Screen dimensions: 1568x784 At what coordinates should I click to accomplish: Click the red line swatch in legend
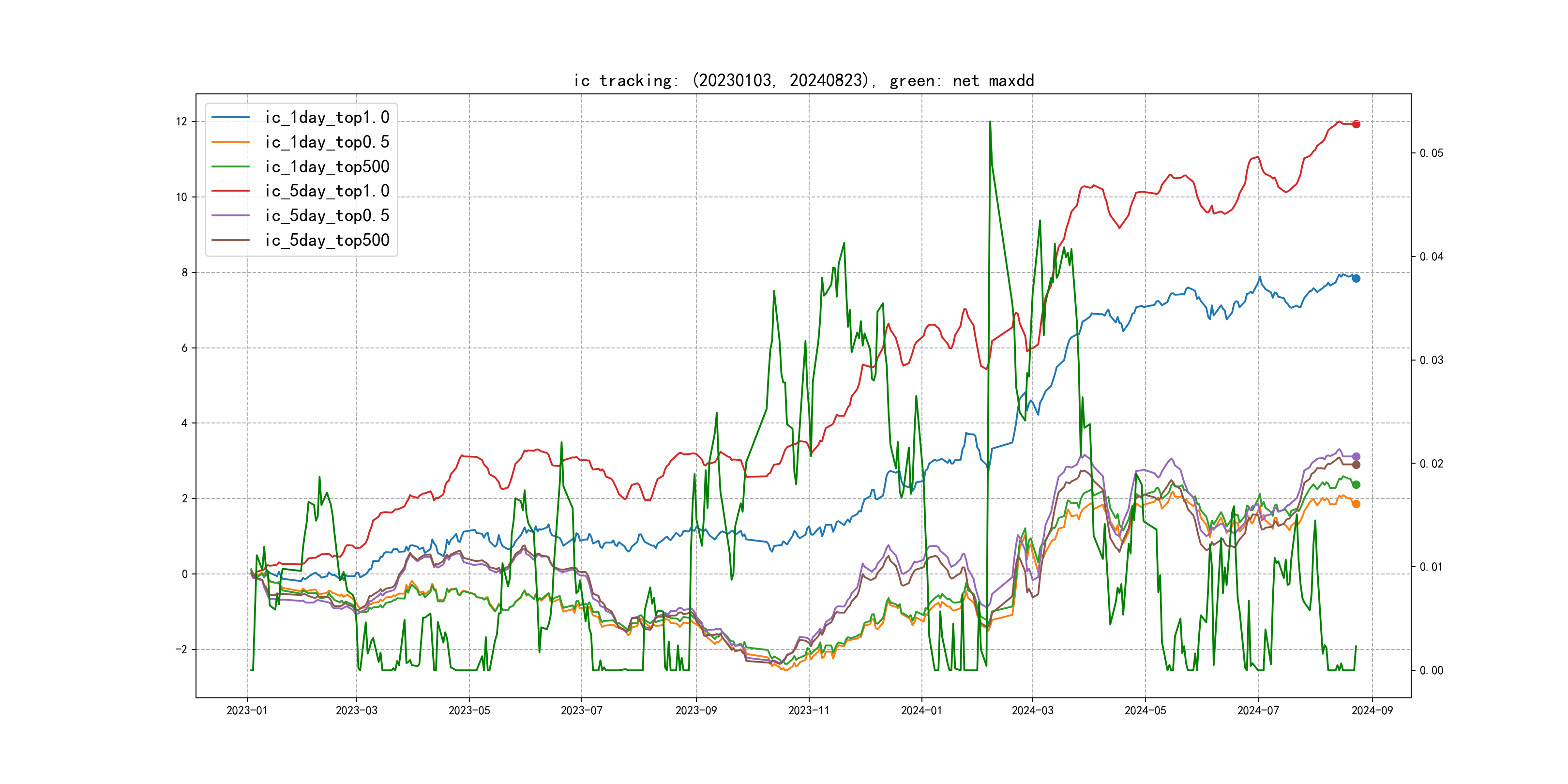click(230, 191)
